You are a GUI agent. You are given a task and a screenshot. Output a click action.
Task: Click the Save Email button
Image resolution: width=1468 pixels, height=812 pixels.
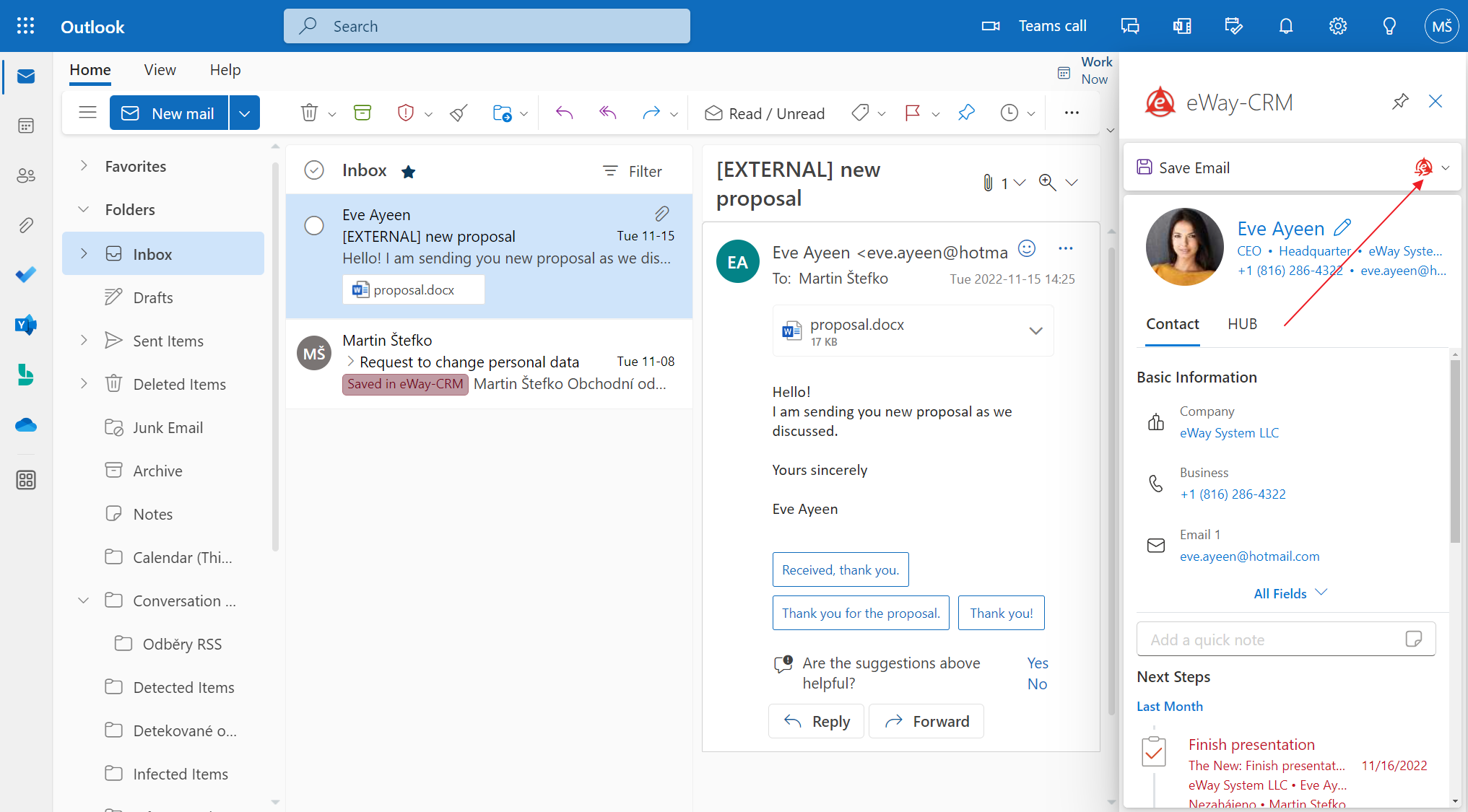click(x=1183, y=167)
